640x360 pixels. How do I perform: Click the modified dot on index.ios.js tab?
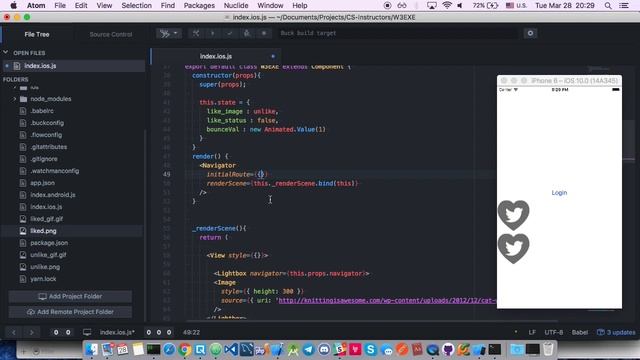[273, 56]
